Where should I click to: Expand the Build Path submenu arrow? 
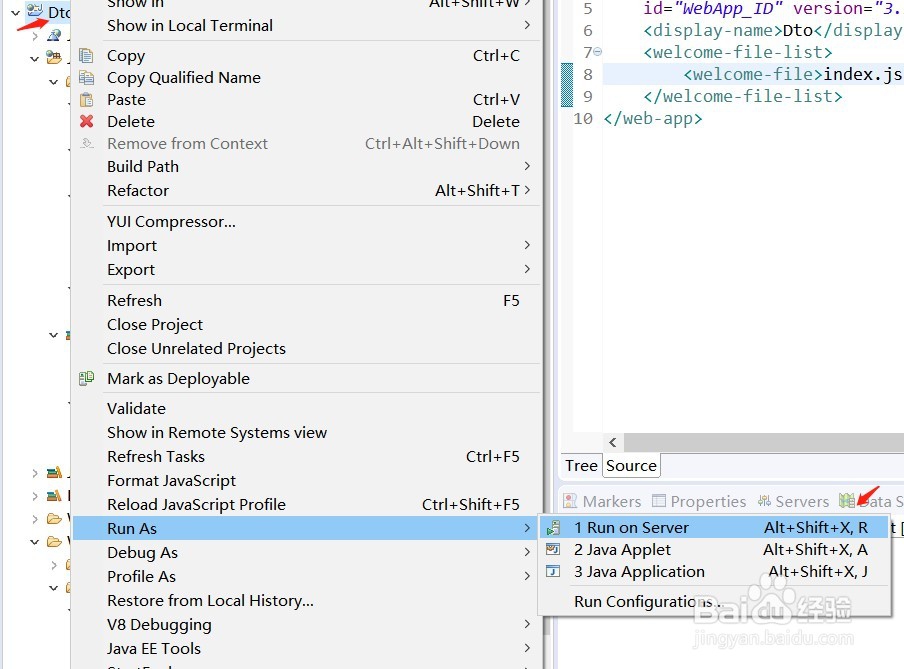click(527, 166)
